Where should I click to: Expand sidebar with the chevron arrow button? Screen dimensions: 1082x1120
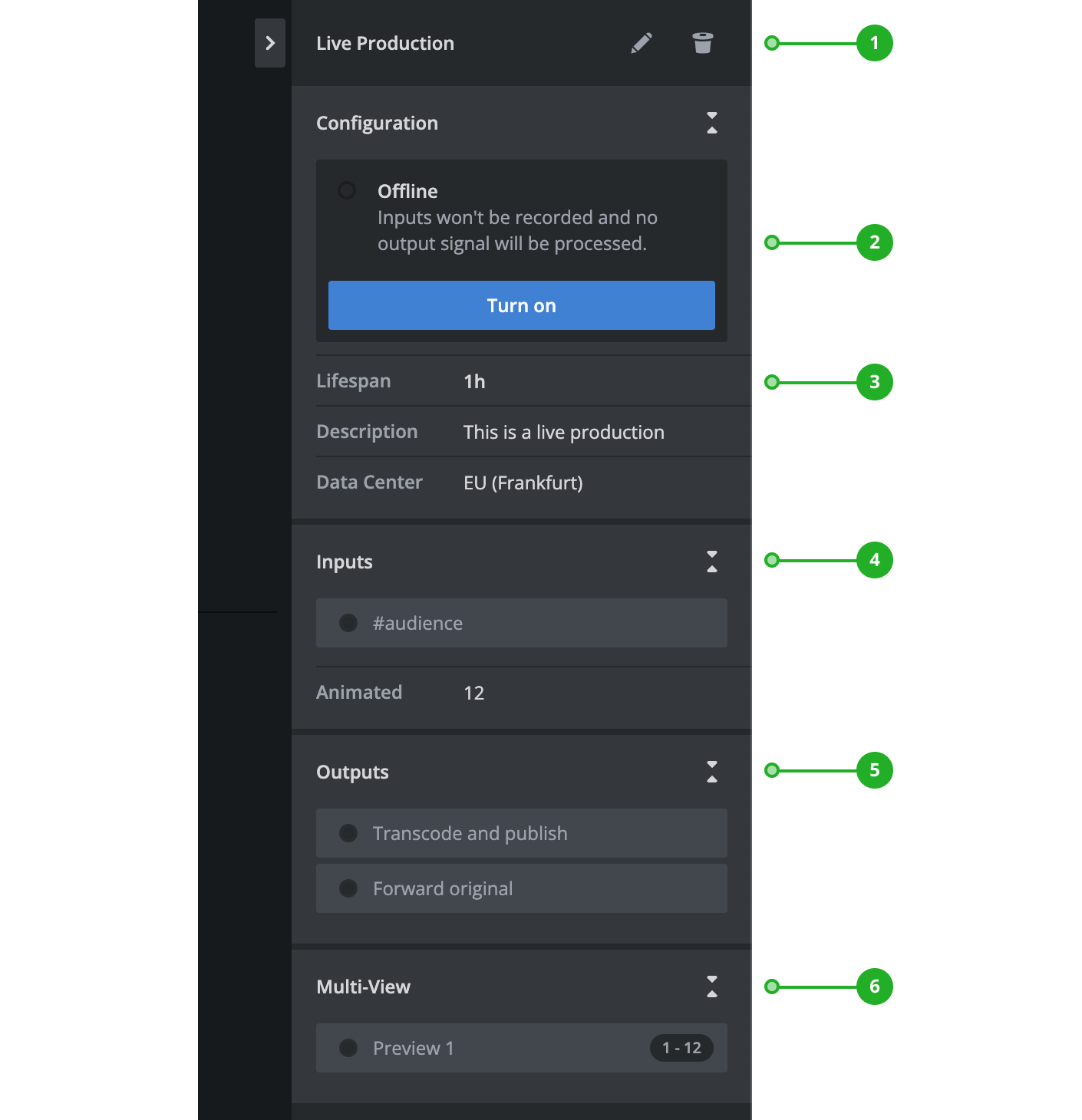coord(270,43)
